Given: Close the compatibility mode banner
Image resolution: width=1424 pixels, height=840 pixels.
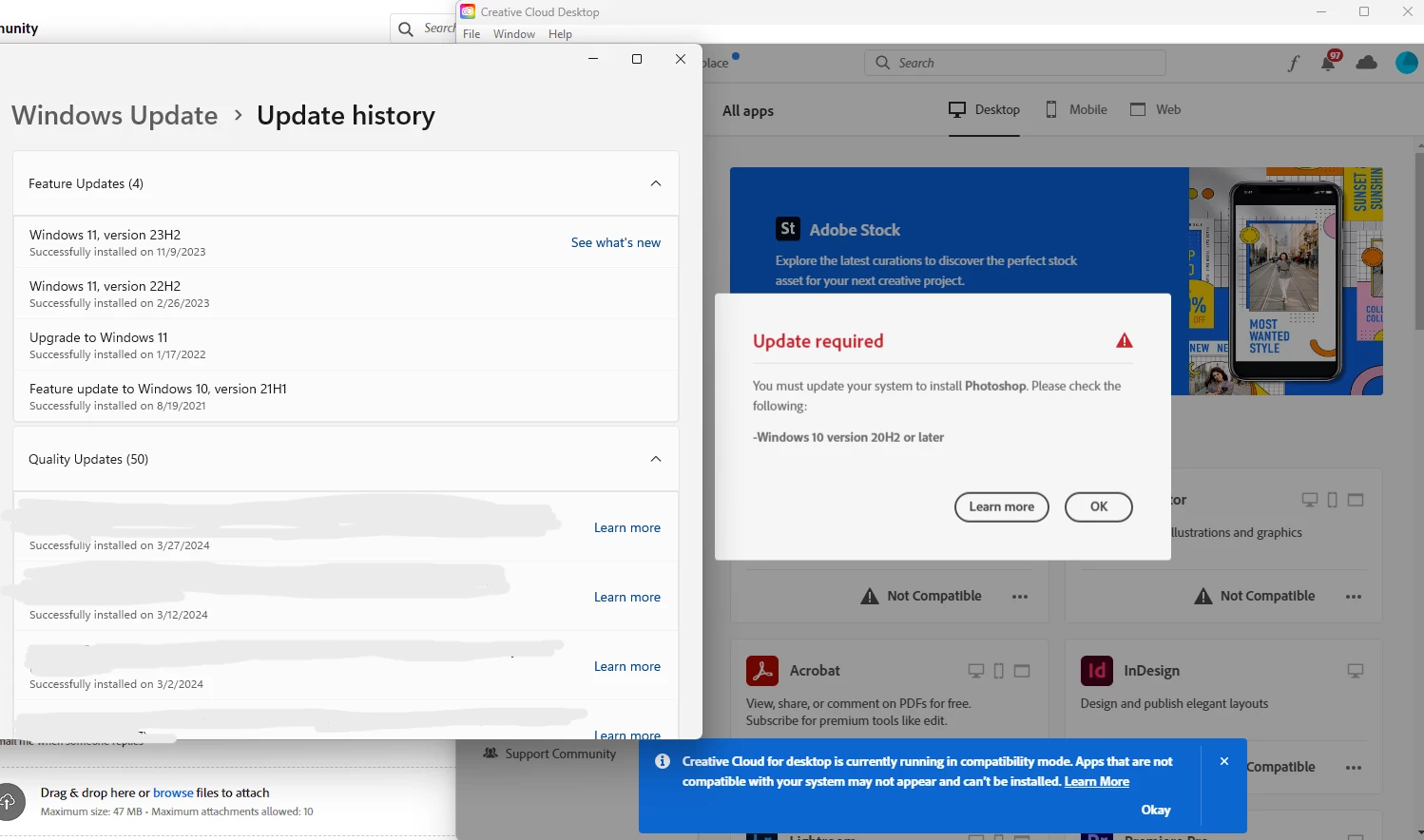Looking at the screenshot, I should tap(1224, 761).
